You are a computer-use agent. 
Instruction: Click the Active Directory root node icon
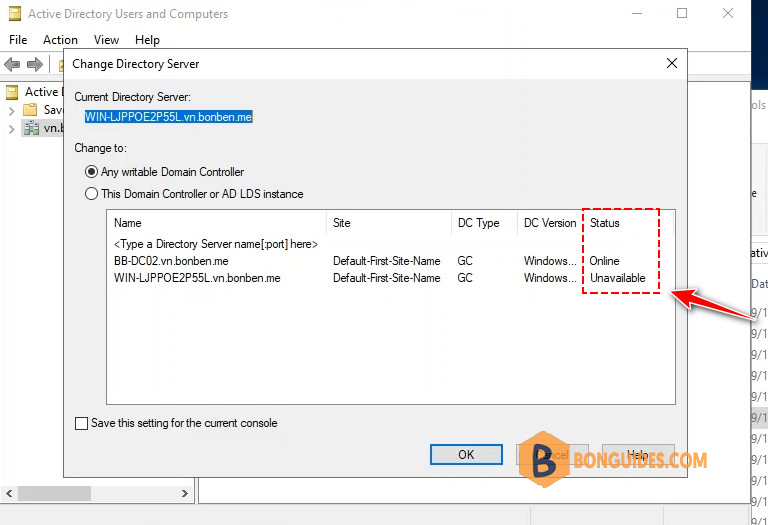click(12, 92)
